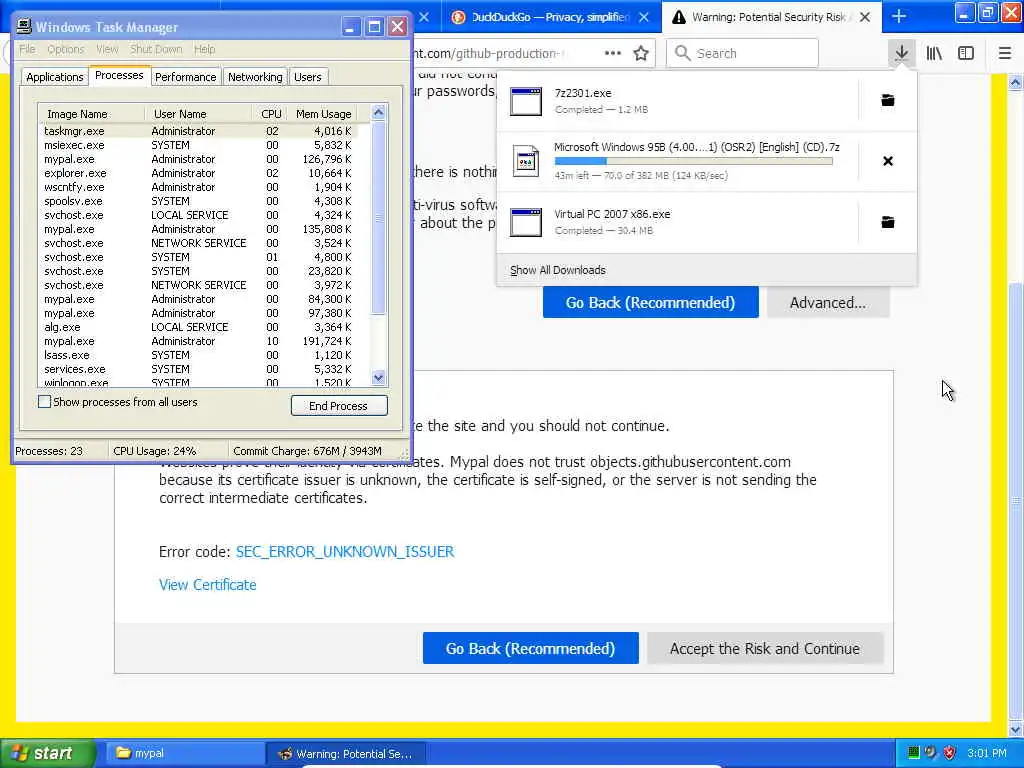Open the hamburger application menu
This screenshot has height=768, width=1024.
pyautogui.click(x=1004, y=53)
